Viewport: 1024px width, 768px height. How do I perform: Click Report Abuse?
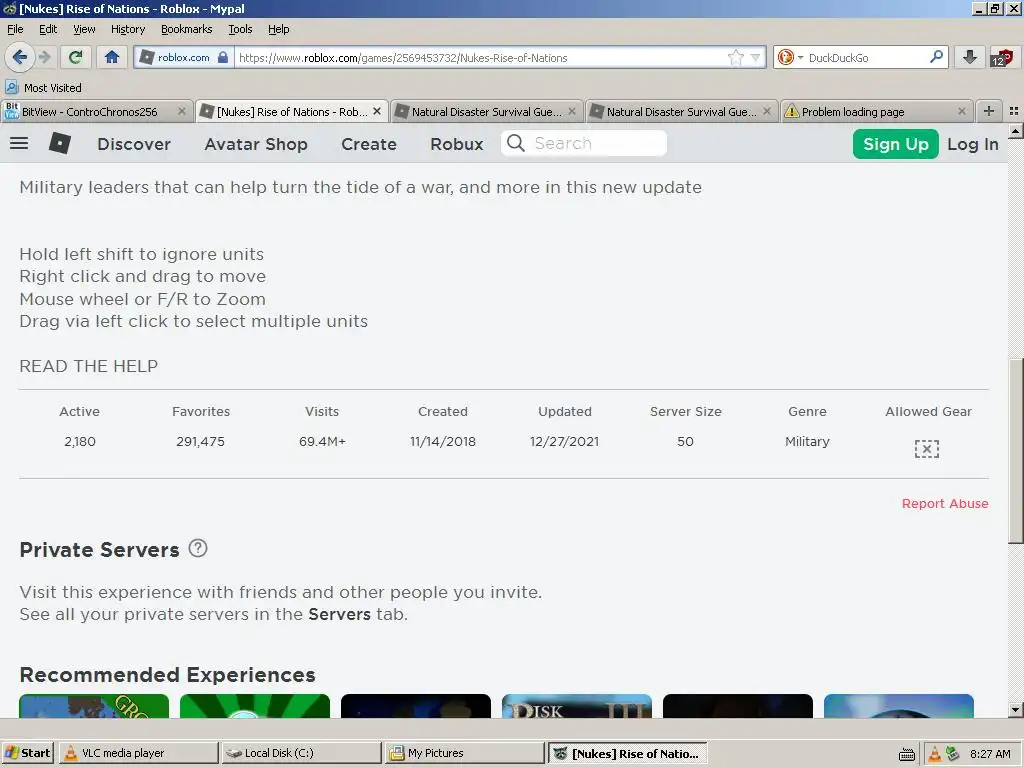click(x=945, y=504)
